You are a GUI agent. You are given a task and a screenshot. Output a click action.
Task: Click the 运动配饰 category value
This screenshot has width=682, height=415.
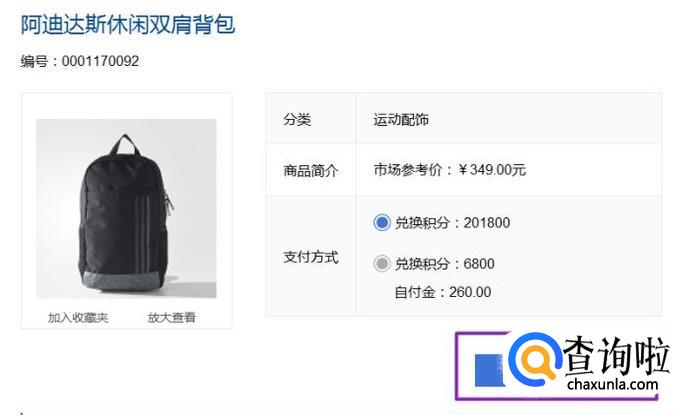[x=401, y=120]
